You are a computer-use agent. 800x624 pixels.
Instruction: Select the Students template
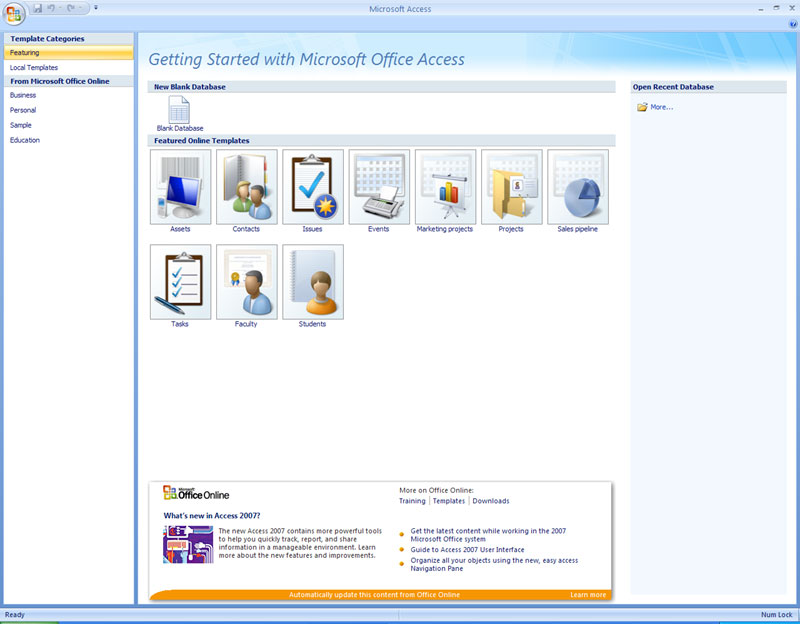313,286
